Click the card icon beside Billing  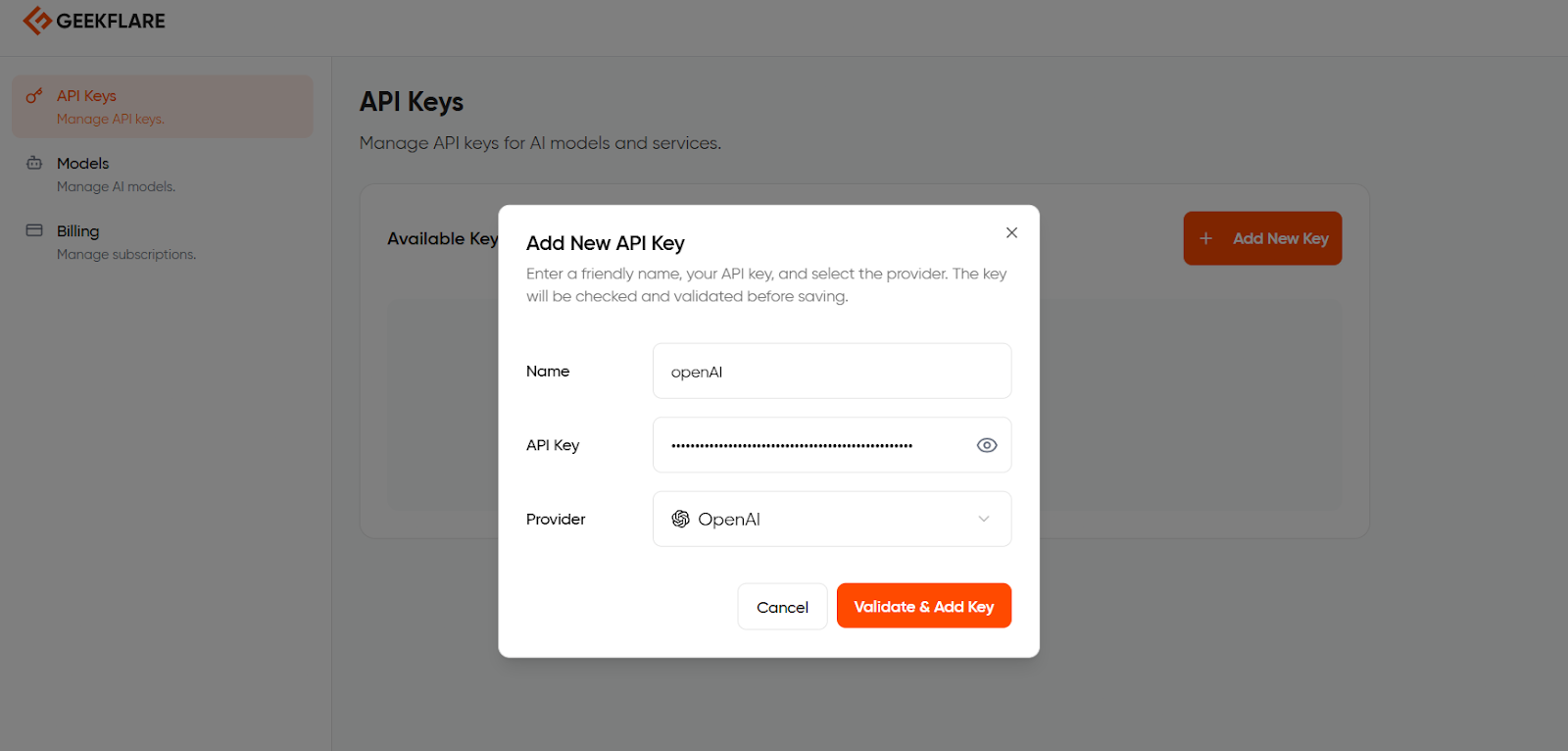tap(34, 230)
